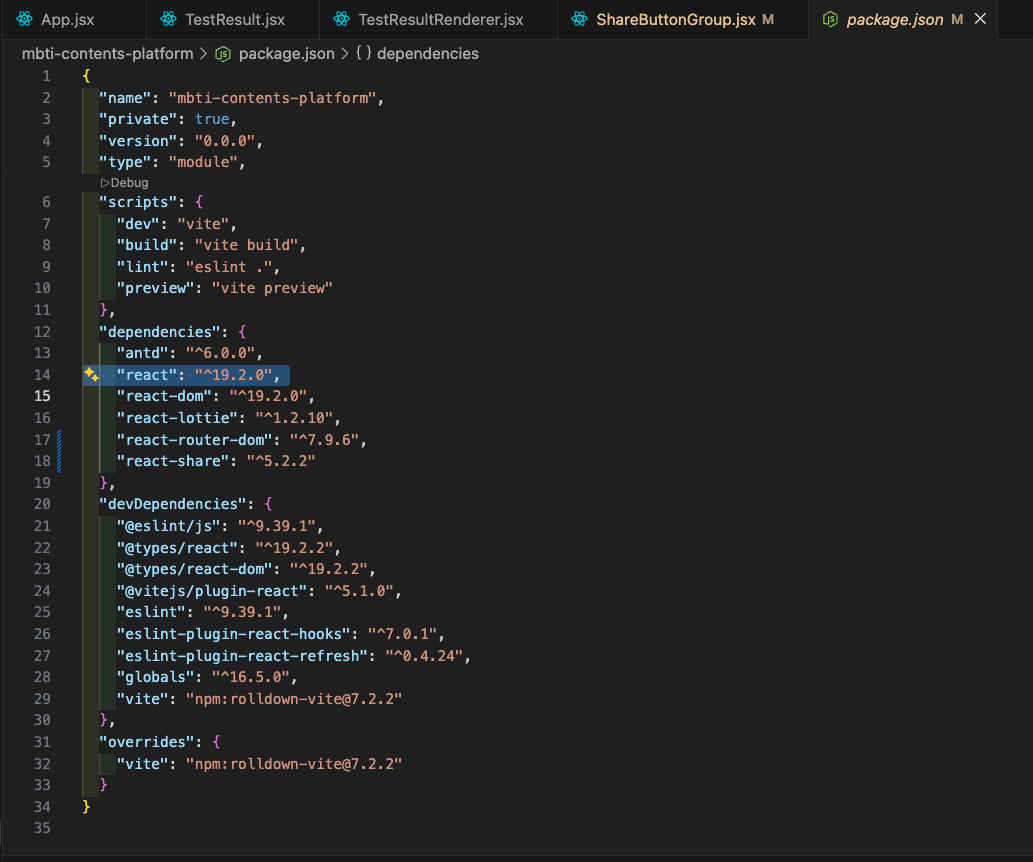Click the "eslint ." lint value
1033x862 pixels.
(x=229, y=267)
